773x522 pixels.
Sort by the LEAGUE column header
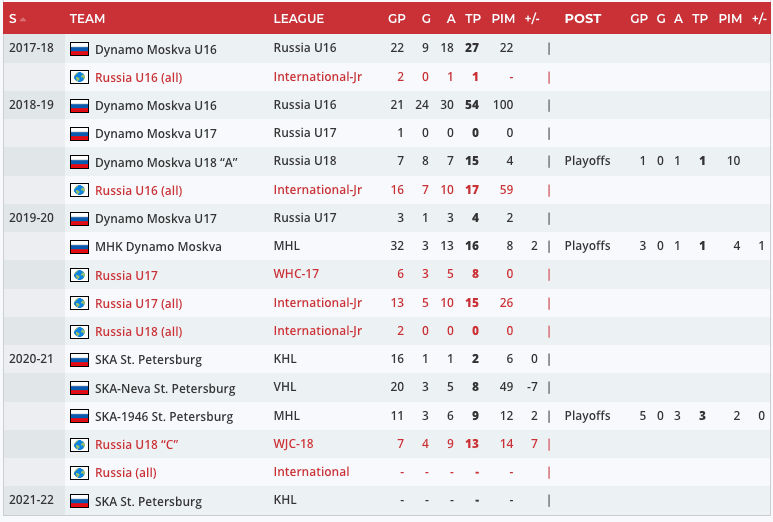(298, 19)
